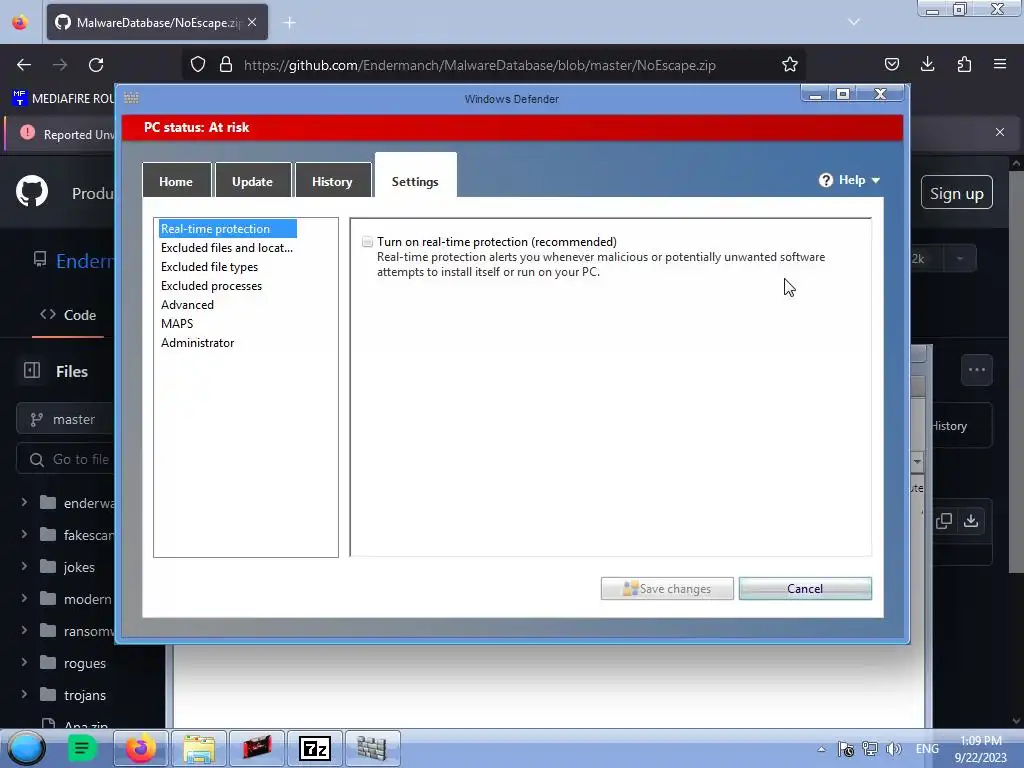Viewport: 1024px width, 768px height.
Task: Click the volume speaker tray icon
Action: (x=894, y=749)
